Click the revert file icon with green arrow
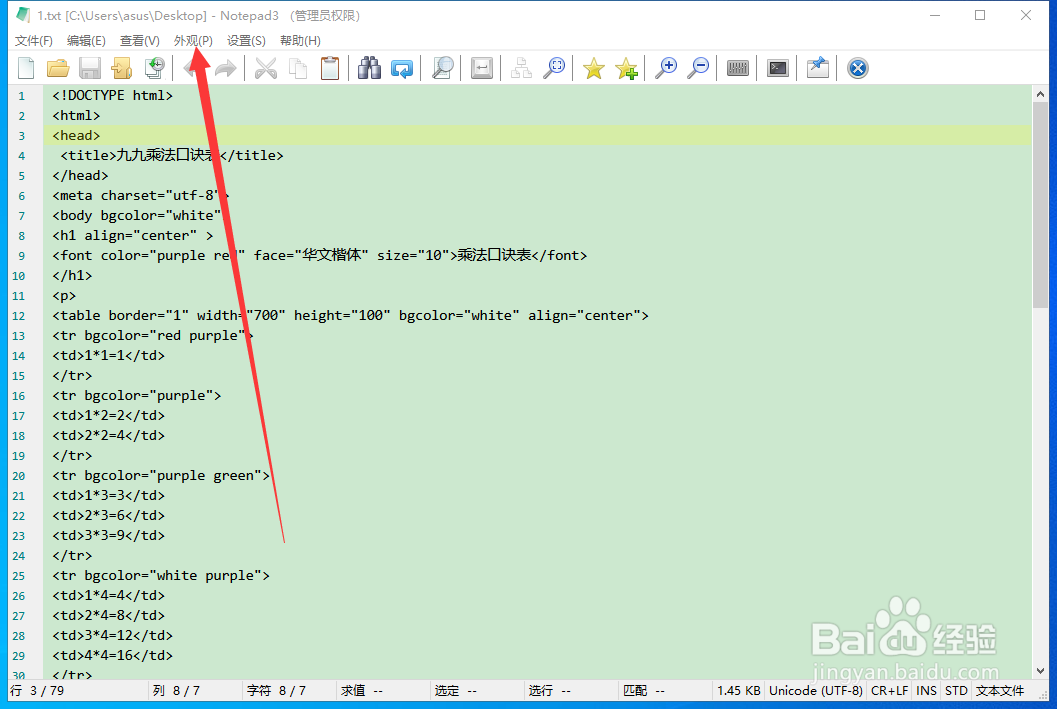 [154, 68]
